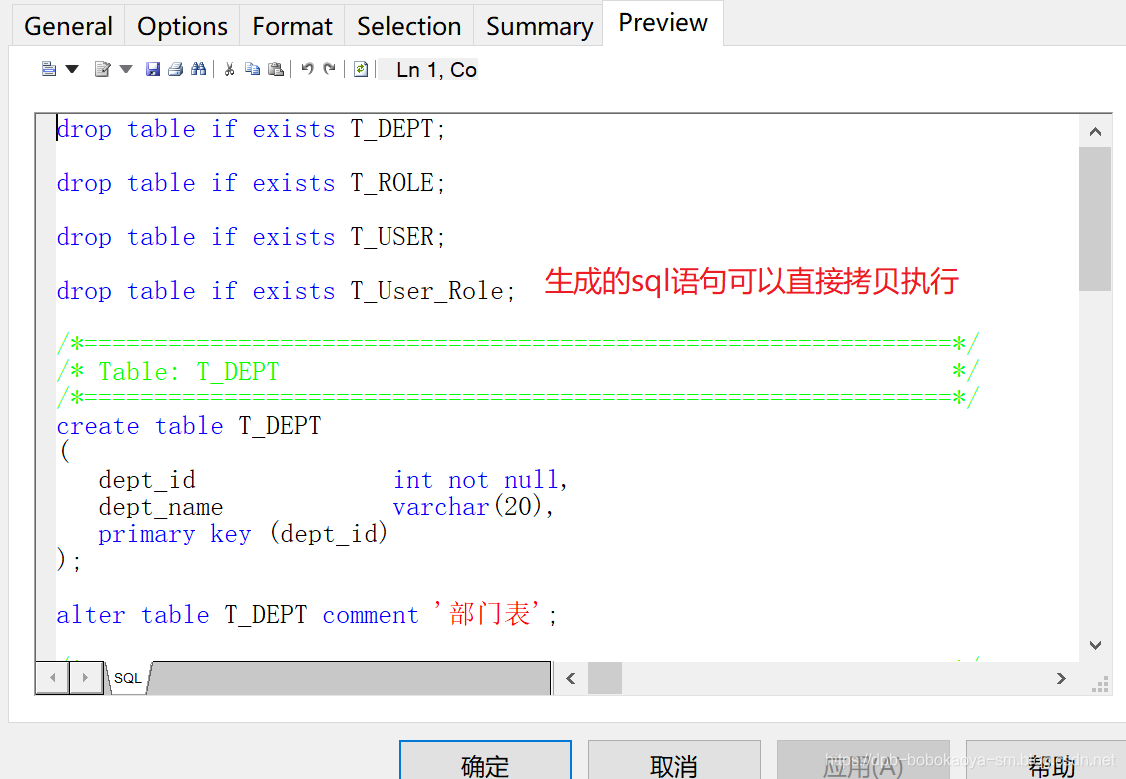Screen dimensions: 1126x779
Task: Click the 应用(A) apply button
Action: [x=863, y=760]
